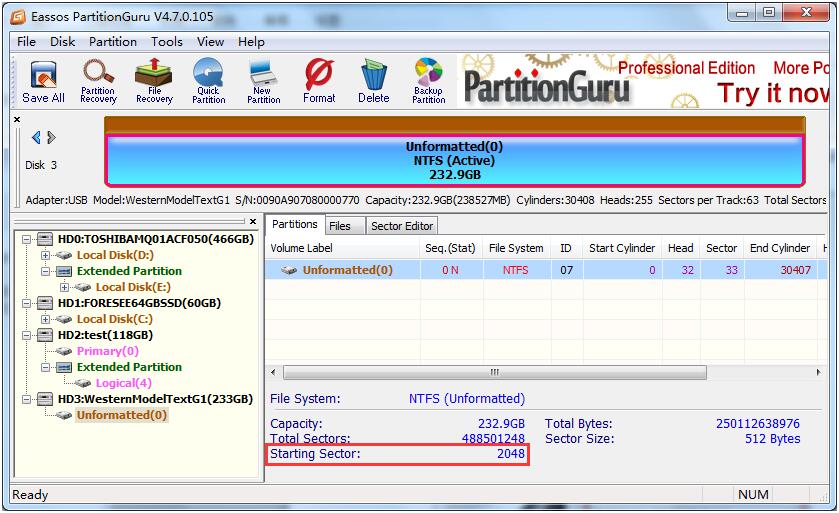Click the Format toolbar icon
Screen dimensions: 839x513
tap(319, 81)
